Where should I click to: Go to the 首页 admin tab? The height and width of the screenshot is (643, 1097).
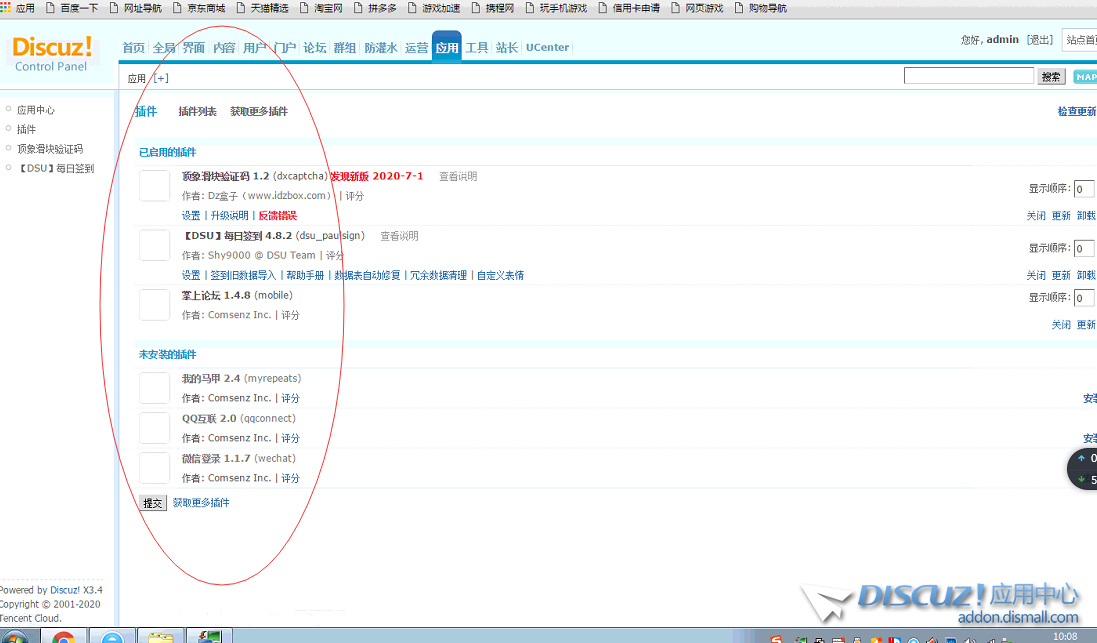[x=133, y=48]
